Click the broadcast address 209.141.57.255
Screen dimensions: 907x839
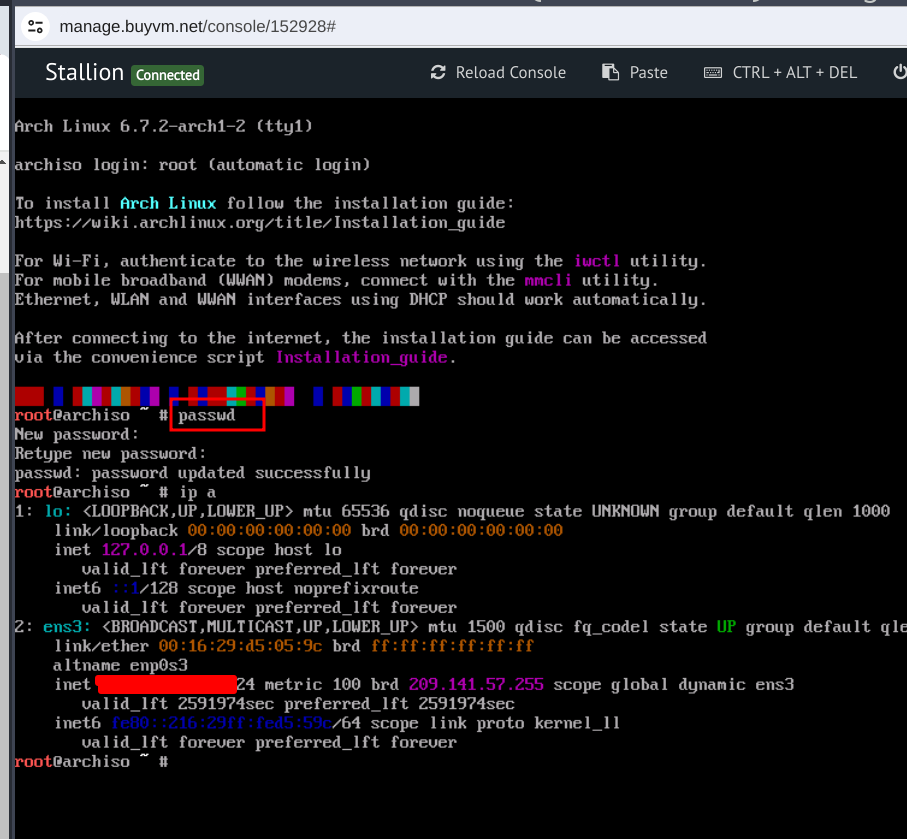pyautogui.click(x=476, y=685)
